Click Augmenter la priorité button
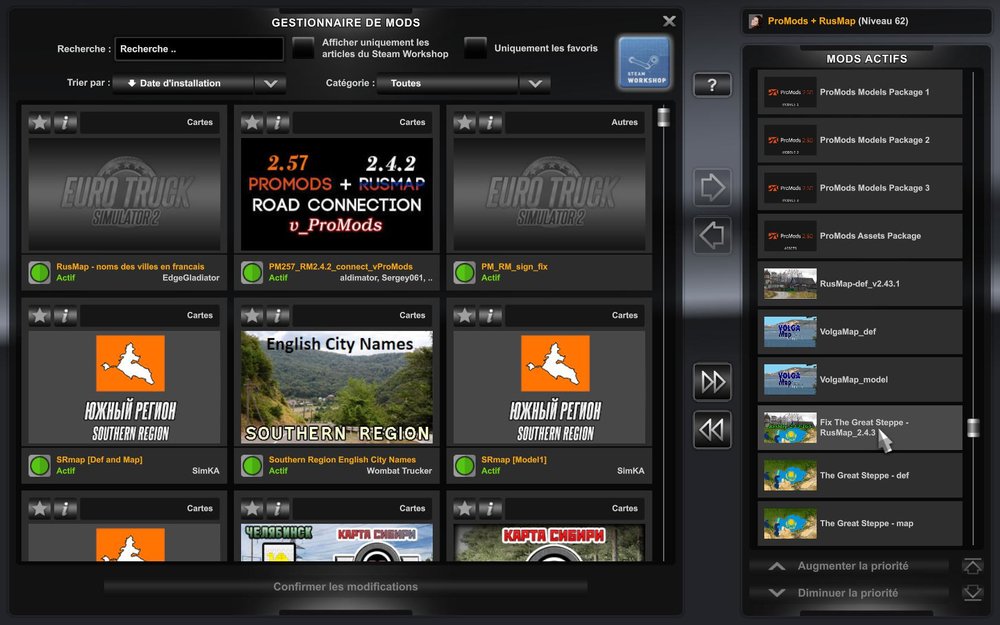 tap(849, 566)
